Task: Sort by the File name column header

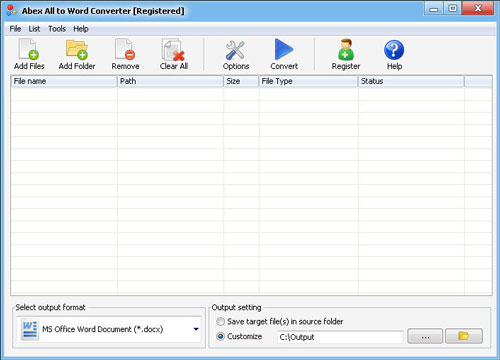Action: pyautogui.click(x=64, y=81)
